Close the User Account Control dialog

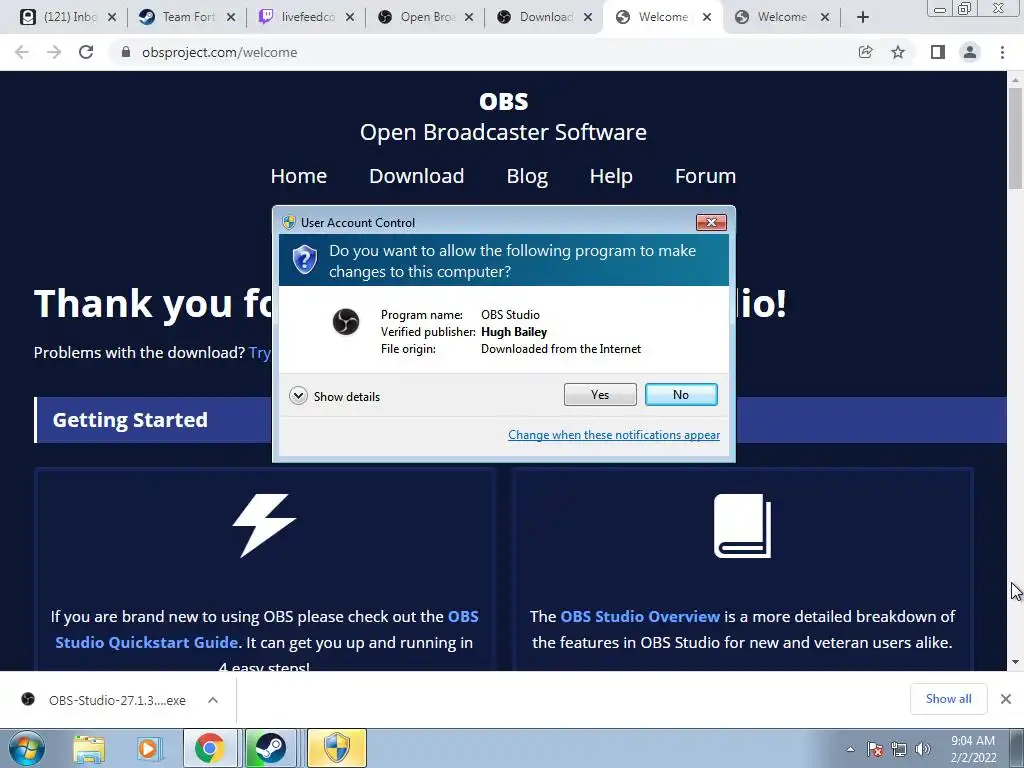(x=711, y=223)
